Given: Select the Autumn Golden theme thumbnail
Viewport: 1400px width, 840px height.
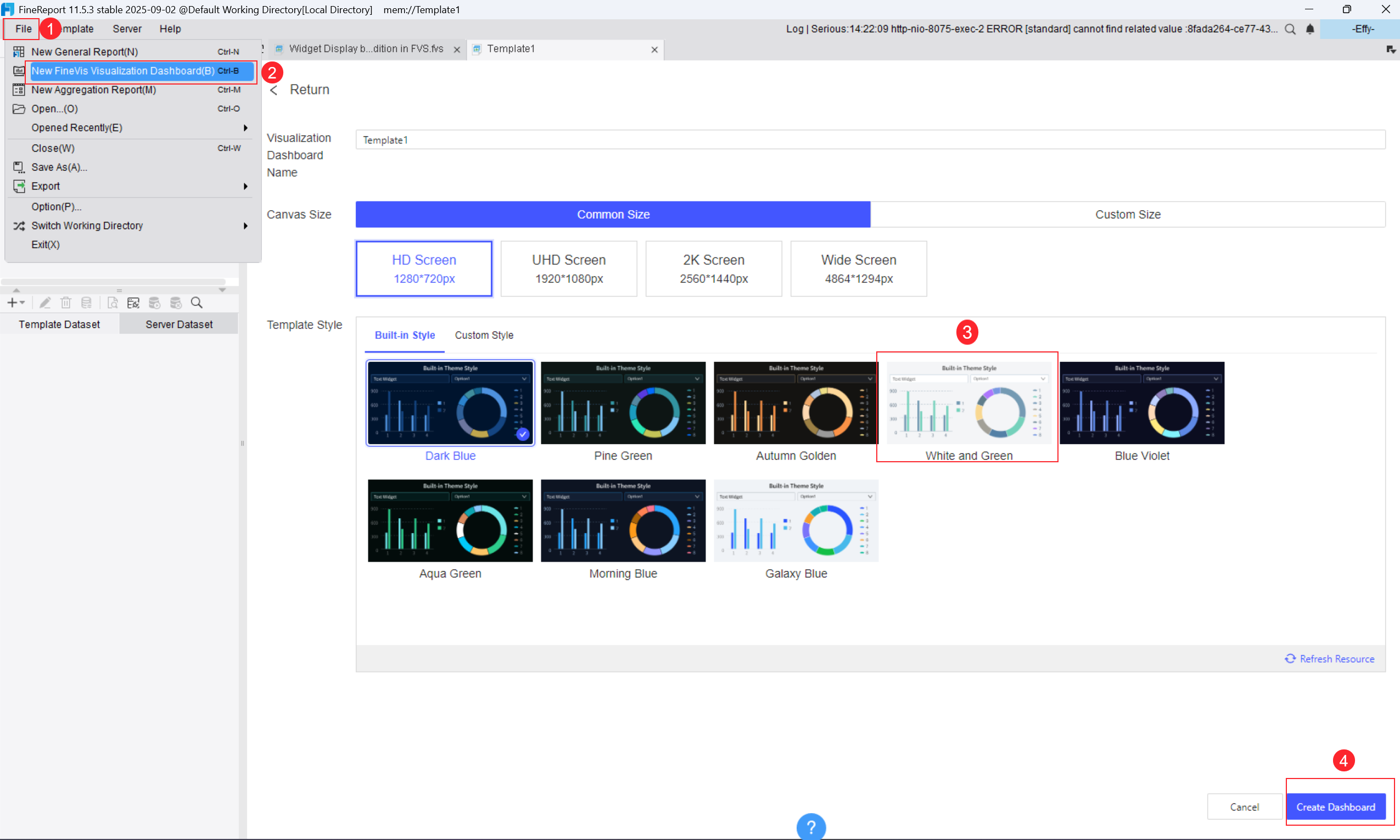Looking at the screenshot, I should coord(796,403).
